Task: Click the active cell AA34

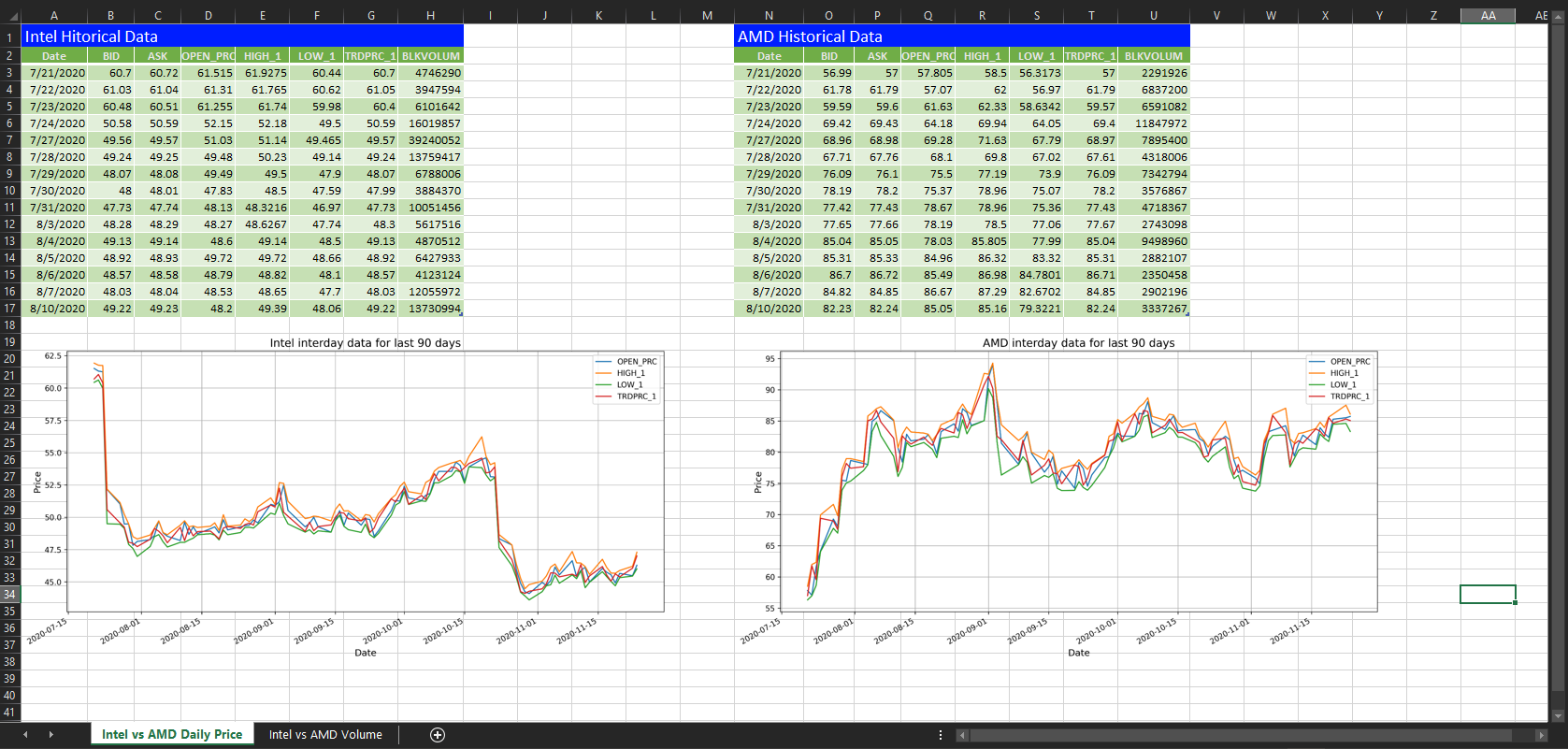Action: pos(1488,594)
